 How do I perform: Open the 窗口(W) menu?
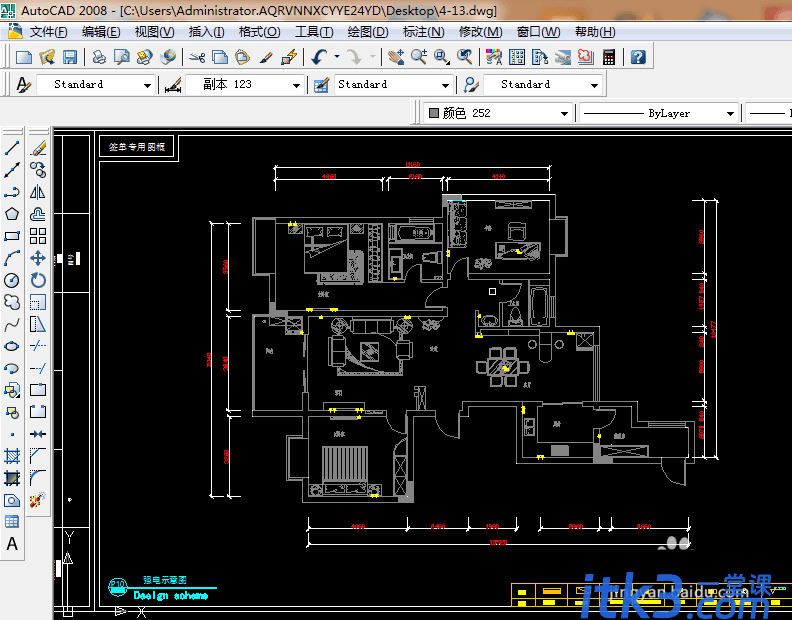538,32
